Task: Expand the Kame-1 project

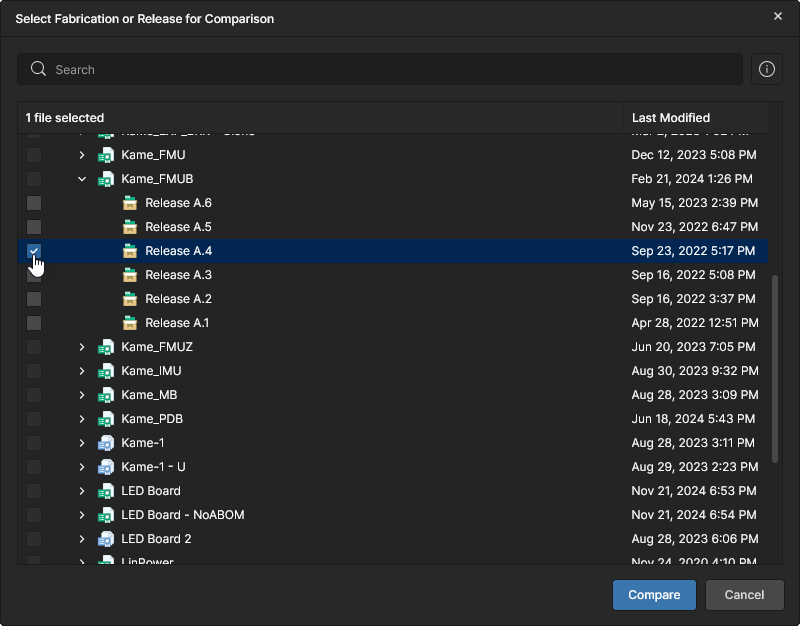Action: (82, 443)
